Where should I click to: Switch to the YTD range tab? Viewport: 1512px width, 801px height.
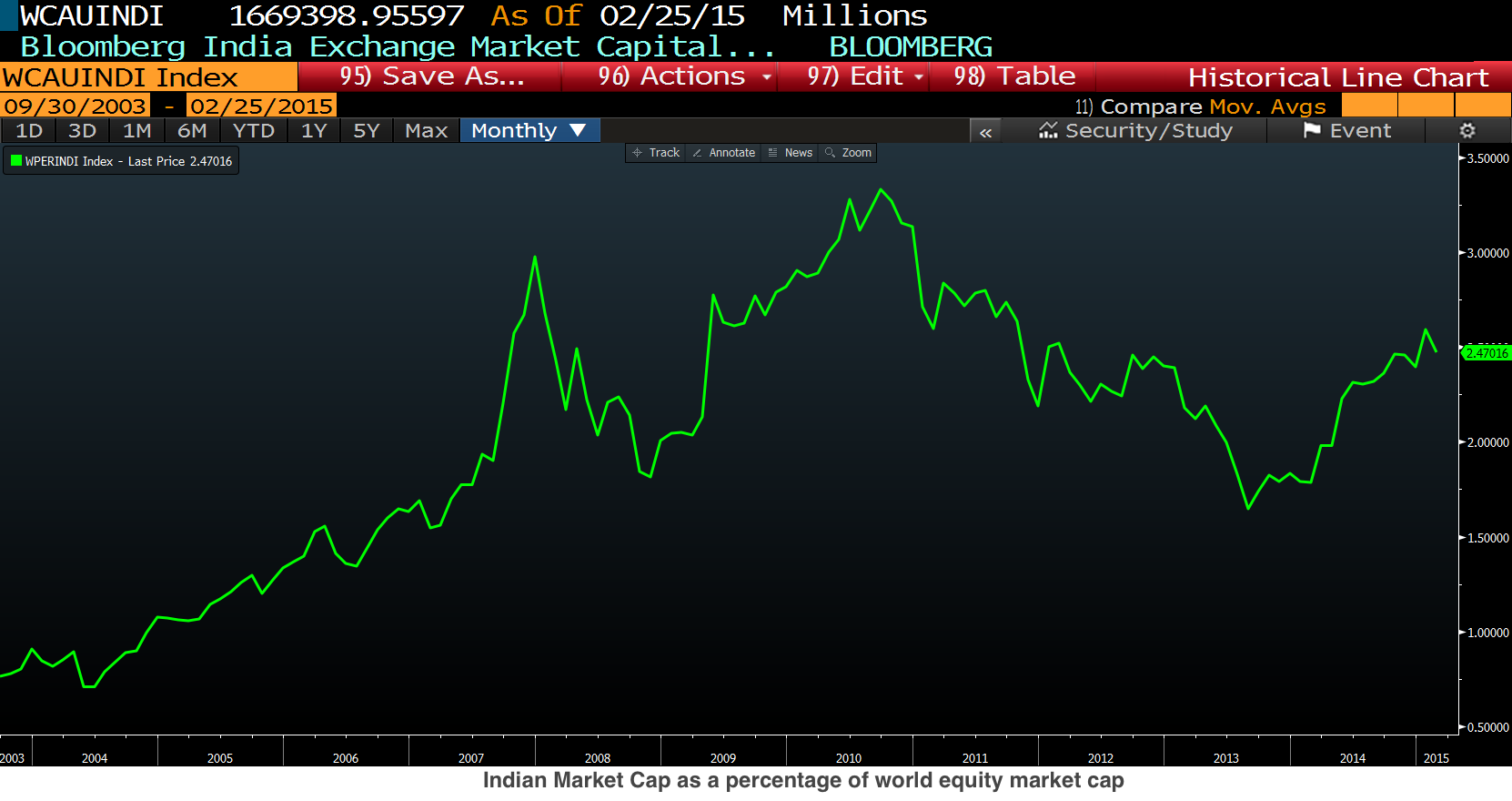pyautogui.click(x=254, y=130)
